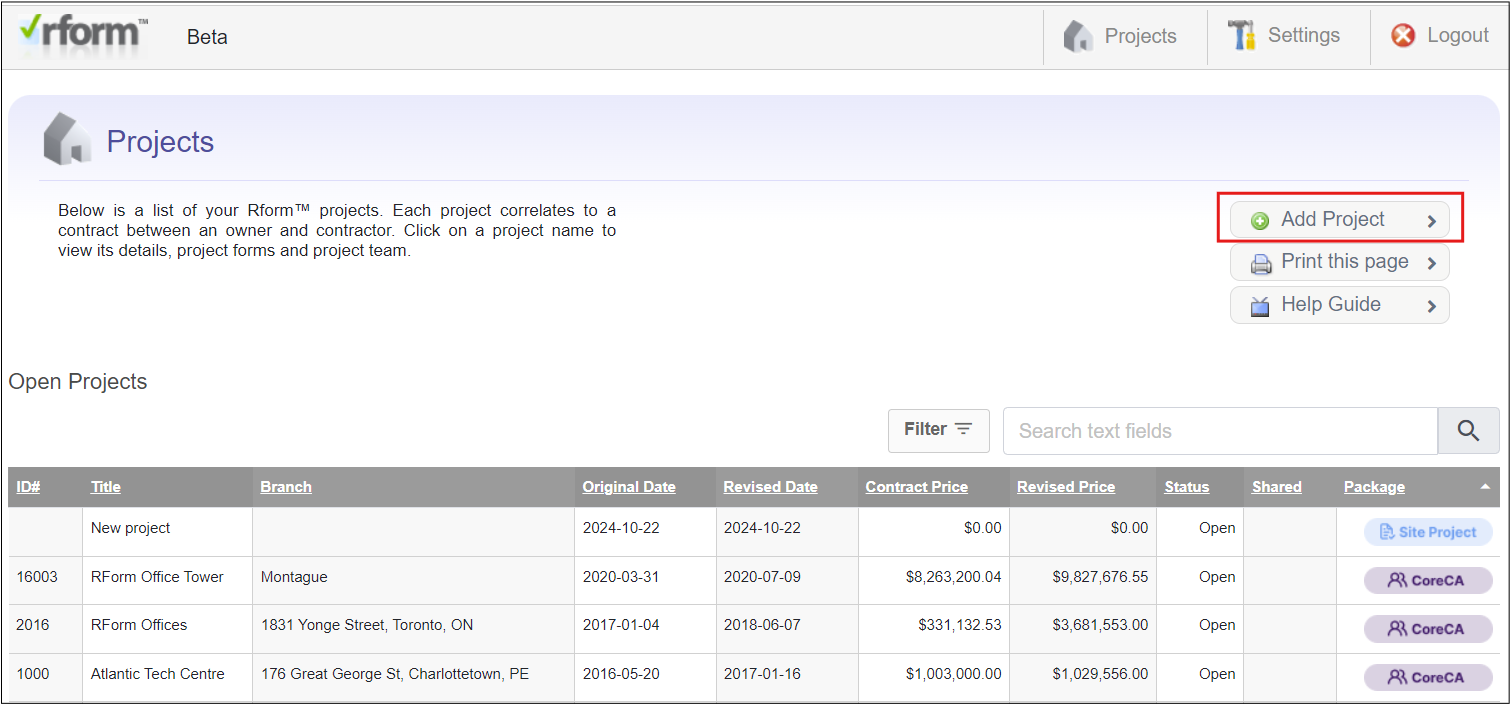Click chevron arrow on Help Guide
This screenshot has width=1511, height=704.
click(x=1432, y=306)
